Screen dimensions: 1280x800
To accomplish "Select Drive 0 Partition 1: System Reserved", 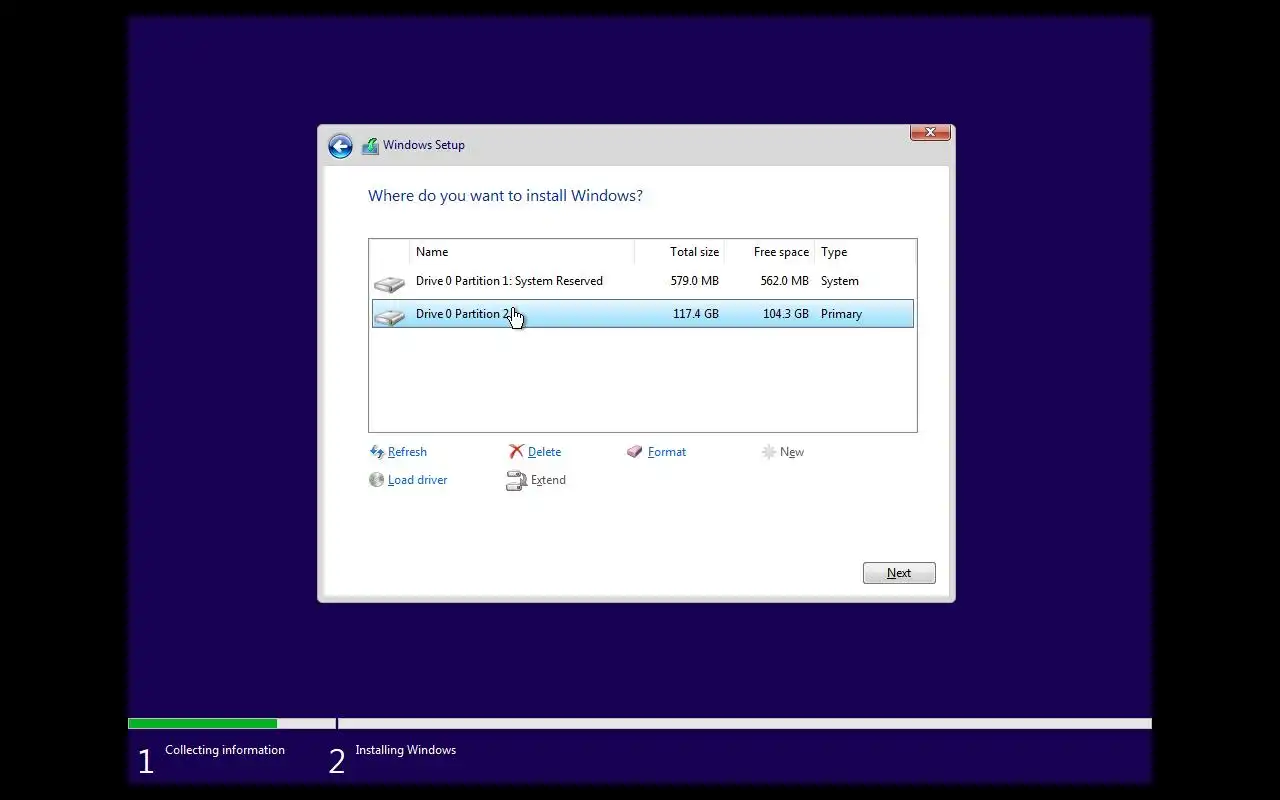I will coord(642,281).
